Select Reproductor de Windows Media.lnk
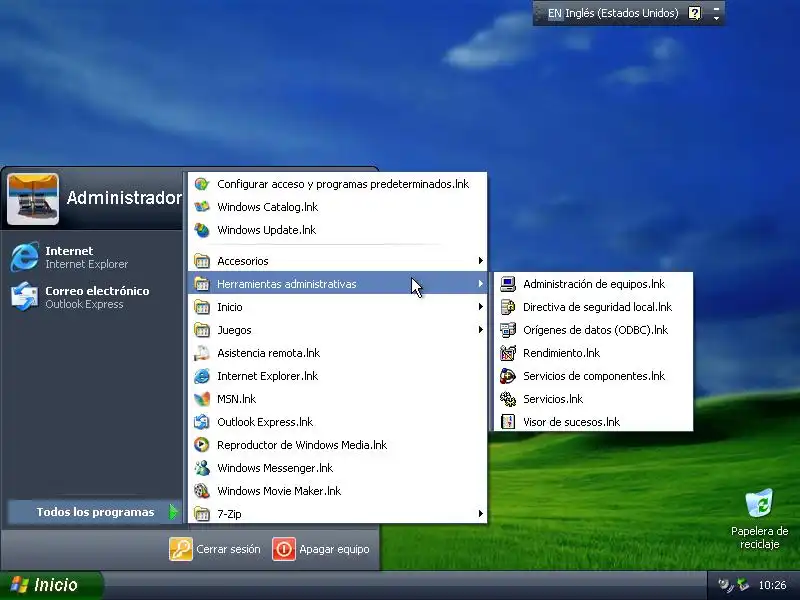 click(x=337, y=445)
